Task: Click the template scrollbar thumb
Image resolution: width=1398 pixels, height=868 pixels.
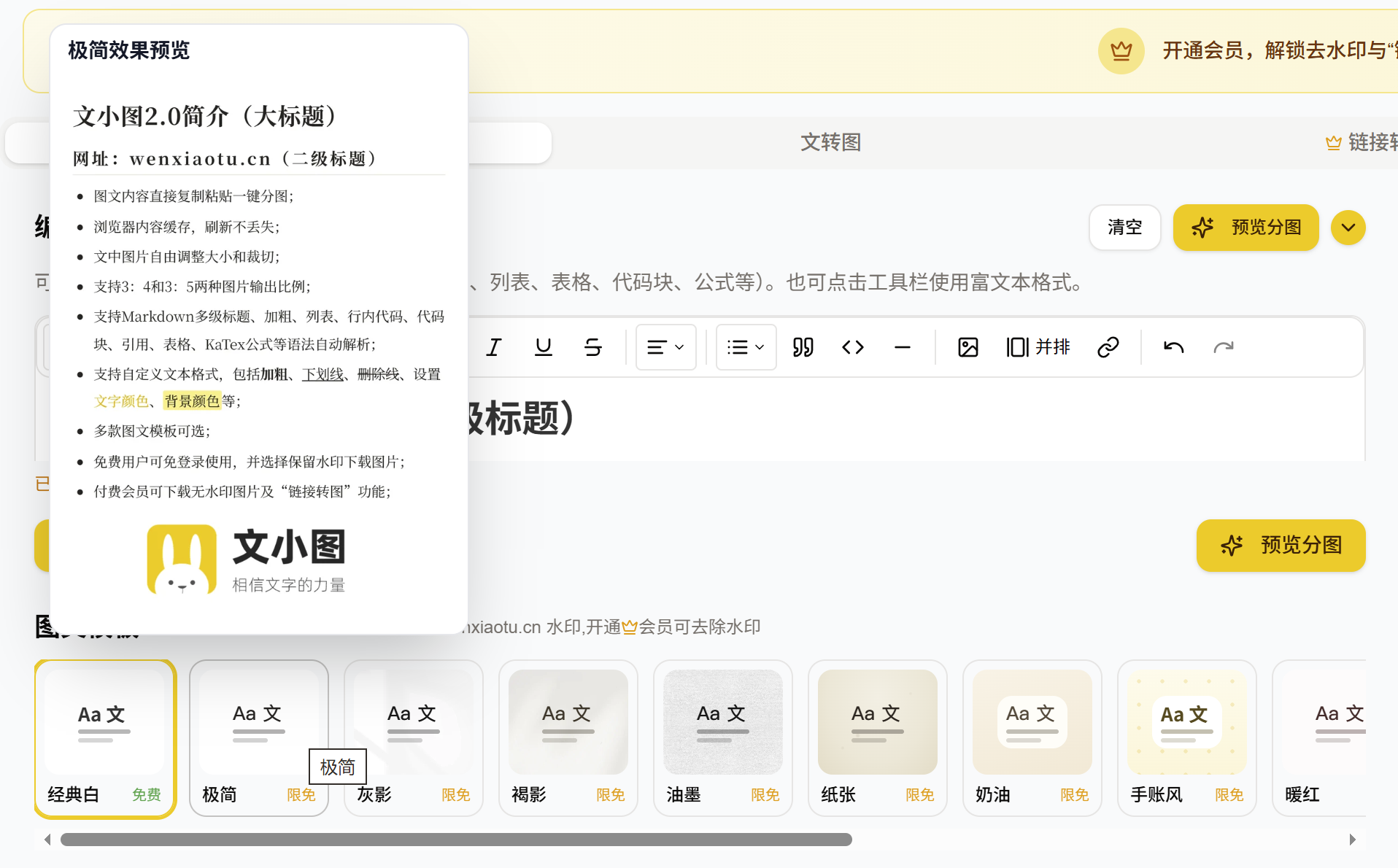Action: tap(456, 840)
